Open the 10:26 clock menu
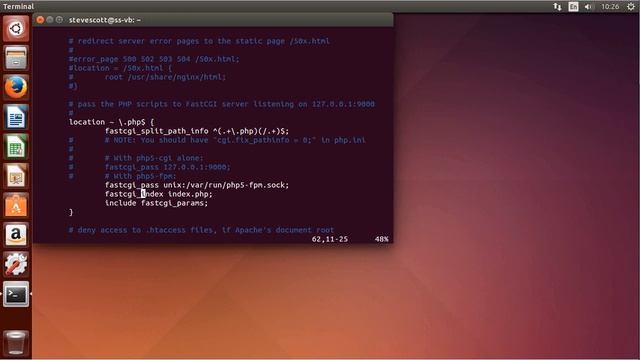 click(x=610, y=7)
